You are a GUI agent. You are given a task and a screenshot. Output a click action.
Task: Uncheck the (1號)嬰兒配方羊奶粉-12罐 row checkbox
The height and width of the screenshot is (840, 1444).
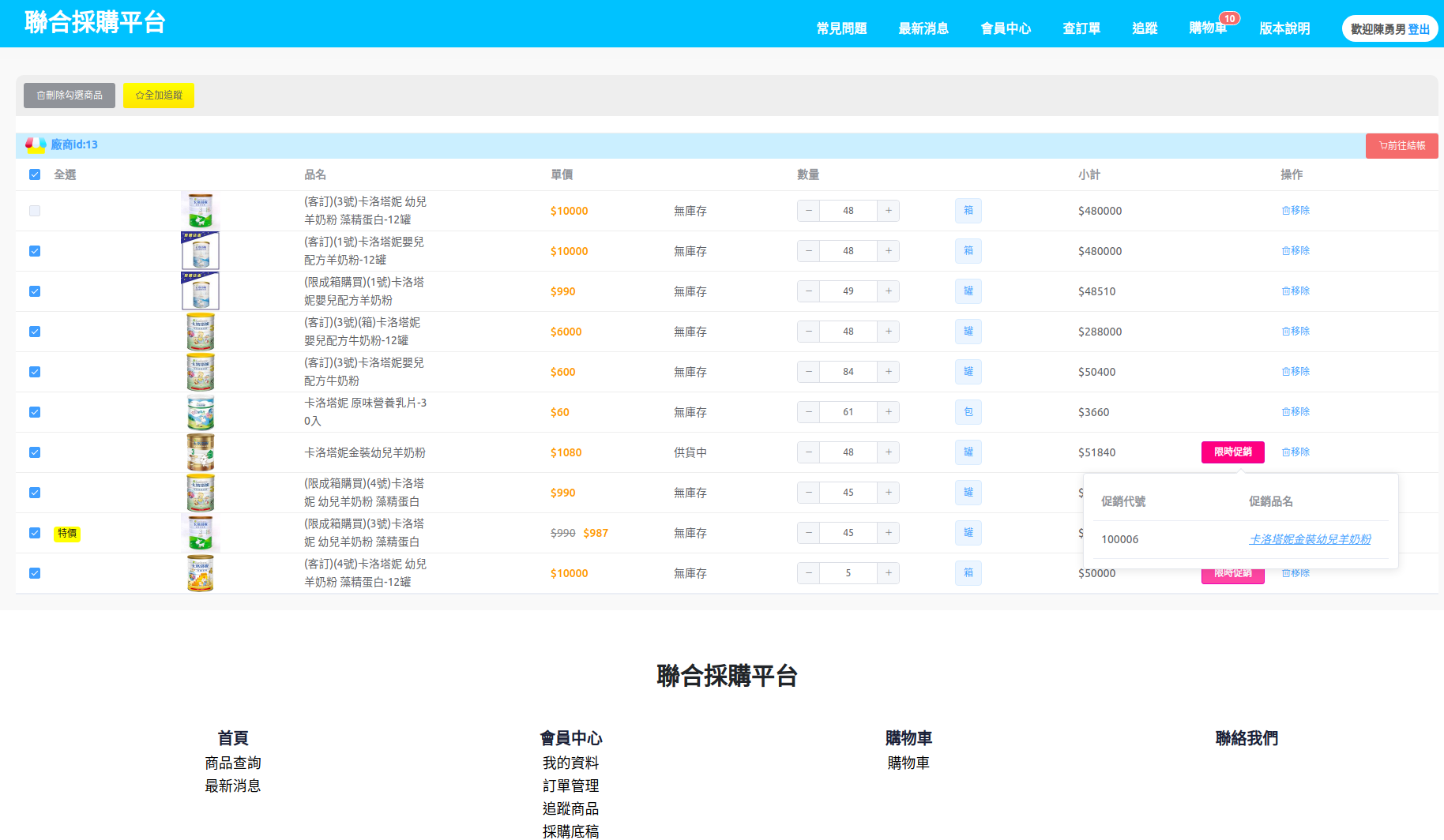coord(35,251)
